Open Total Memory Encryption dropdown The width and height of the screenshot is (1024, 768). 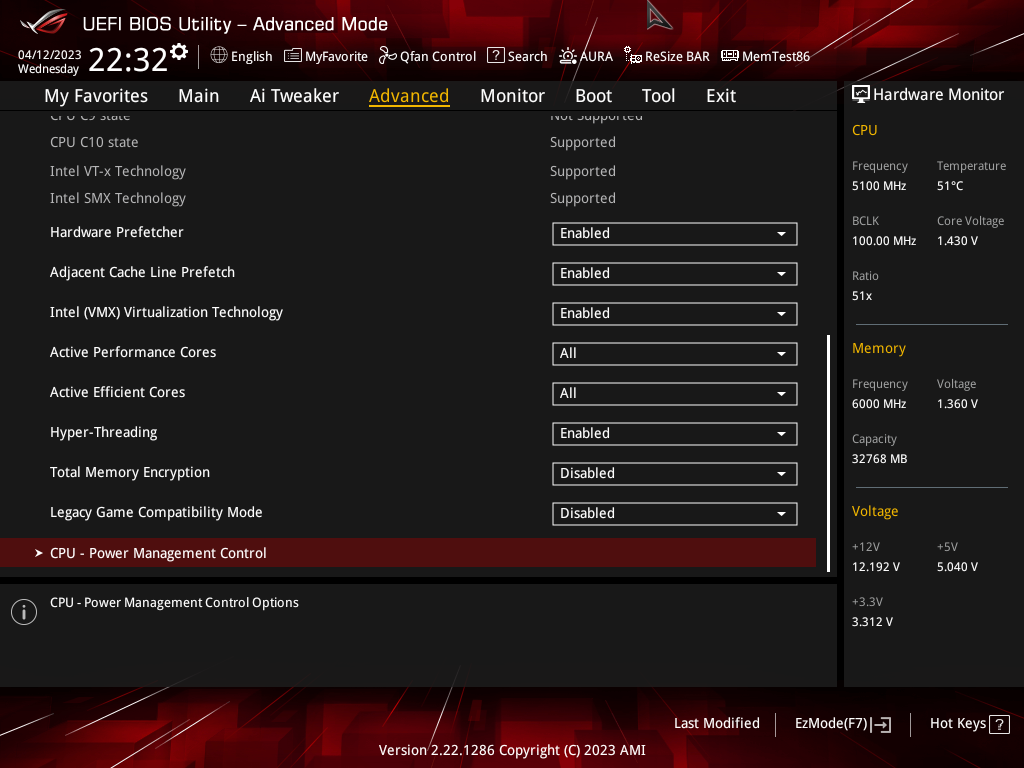click(674, 473)
